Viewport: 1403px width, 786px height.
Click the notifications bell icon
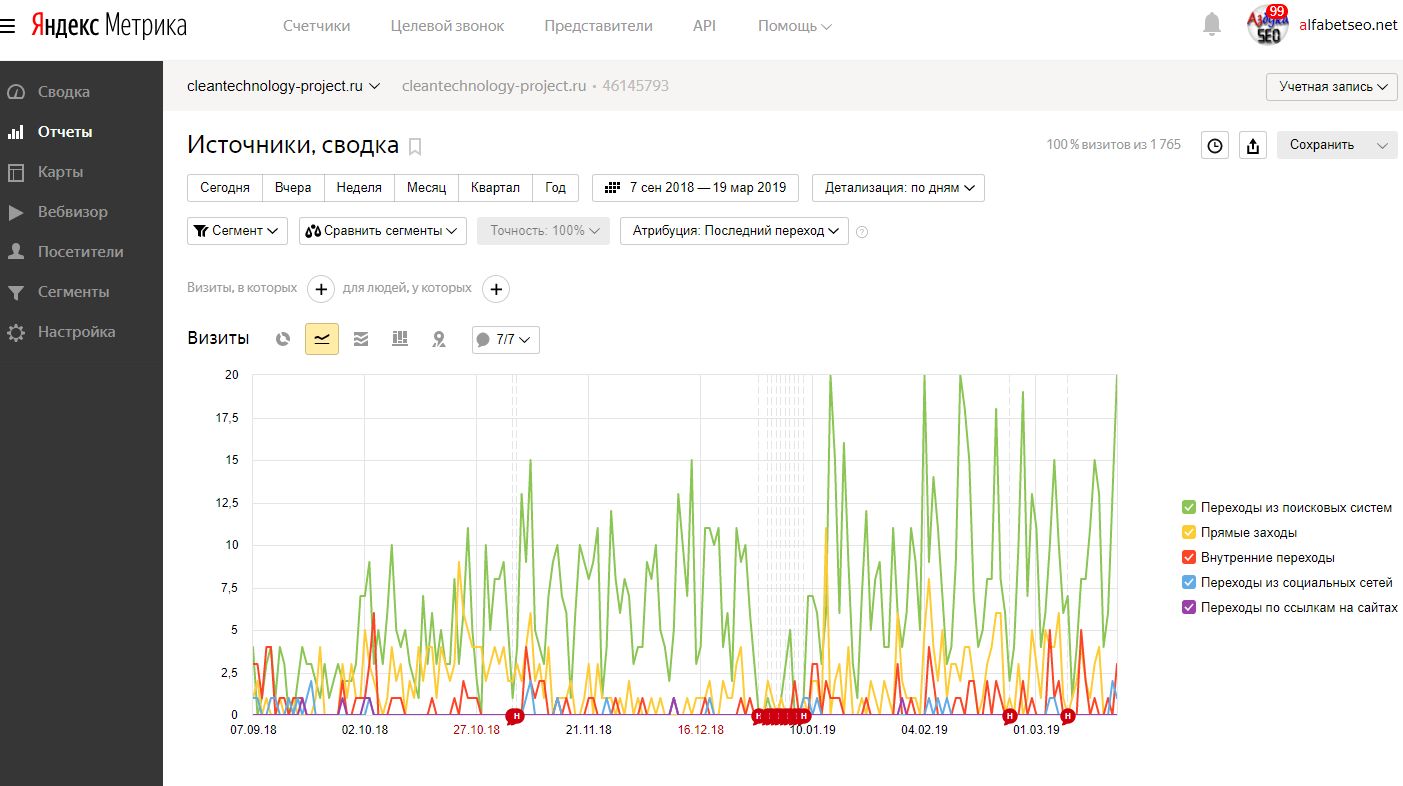(x=1212, y=25)
